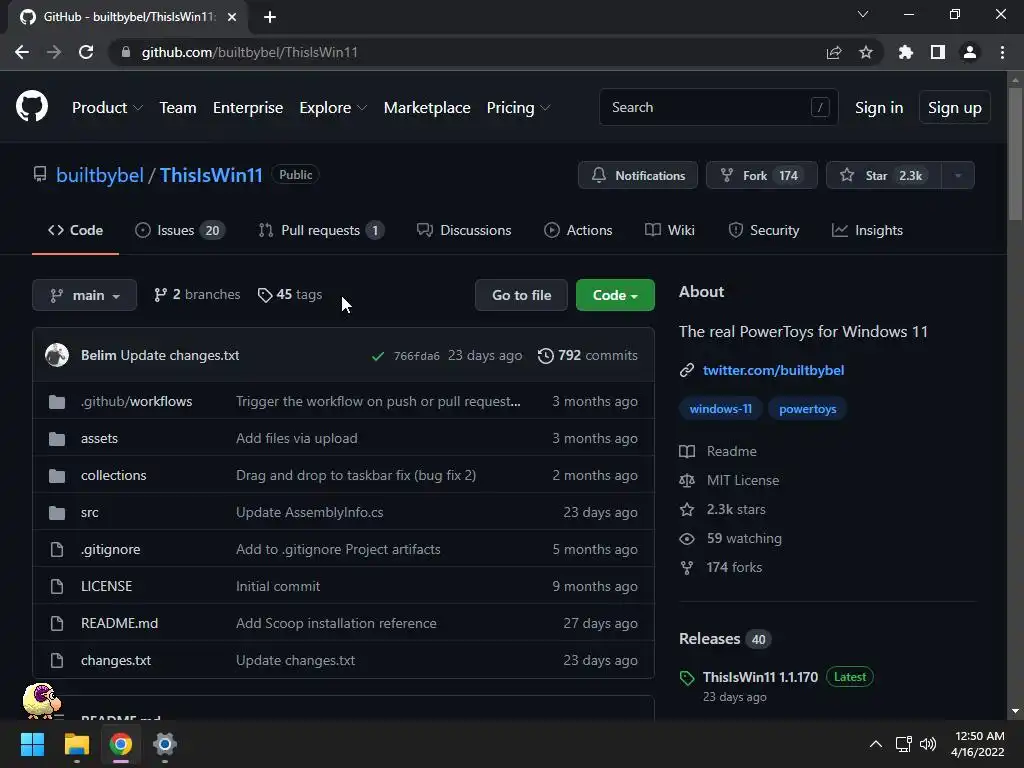The width and height of the screenshot is (1024, 768).
Task: Bookmark this page with star icon
Action: click(866, 52)
